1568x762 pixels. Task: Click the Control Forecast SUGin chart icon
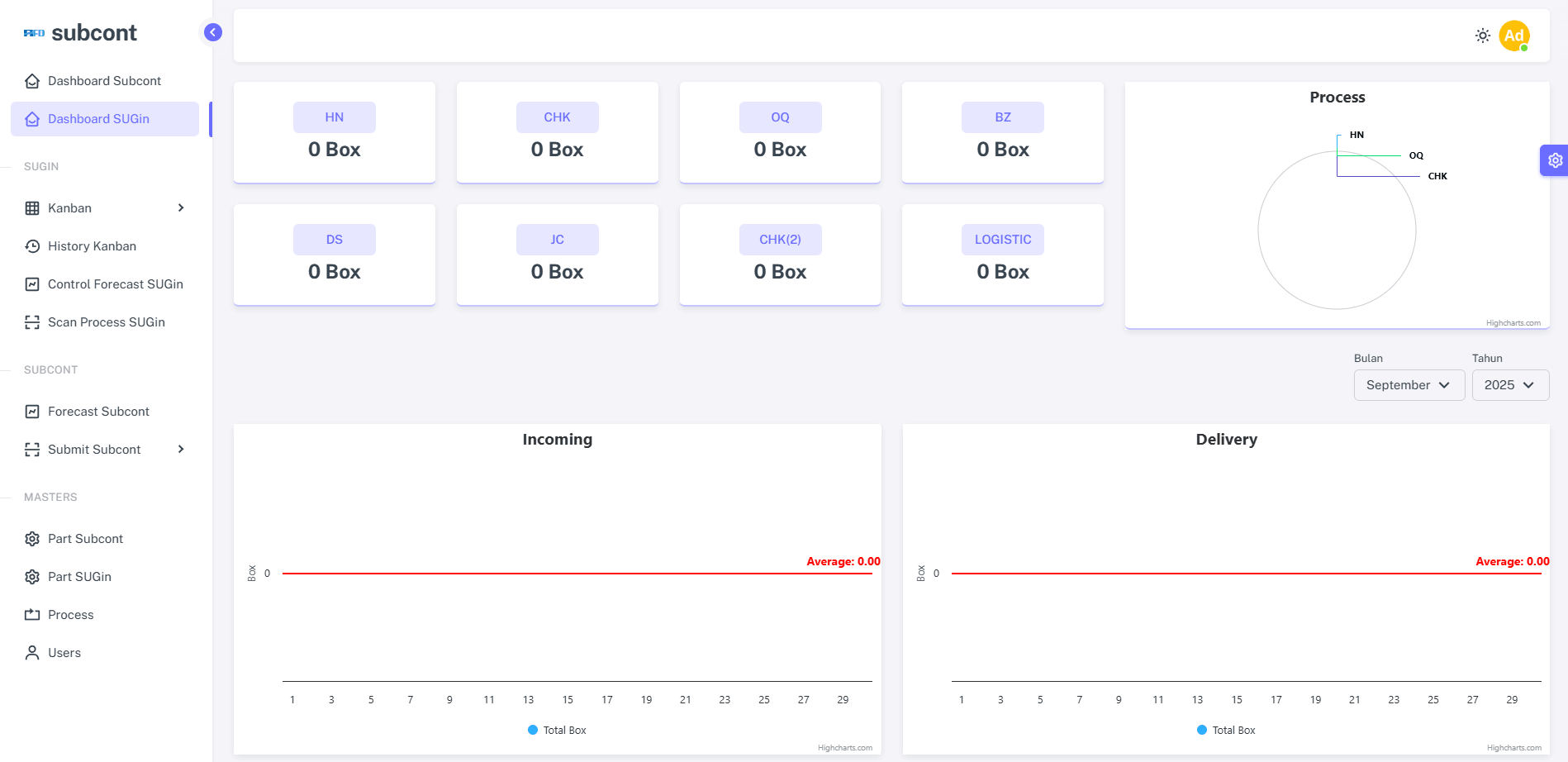click(x=32, y=284)
